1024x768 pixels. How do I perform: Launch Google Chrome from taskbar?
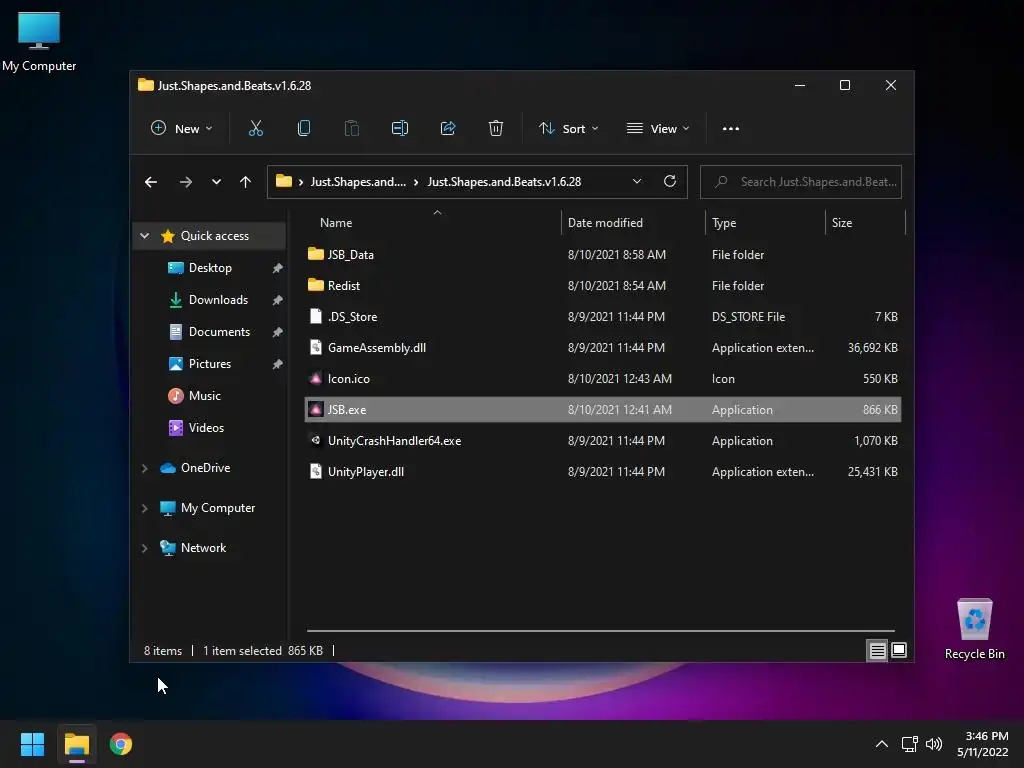tap(121, 744)
